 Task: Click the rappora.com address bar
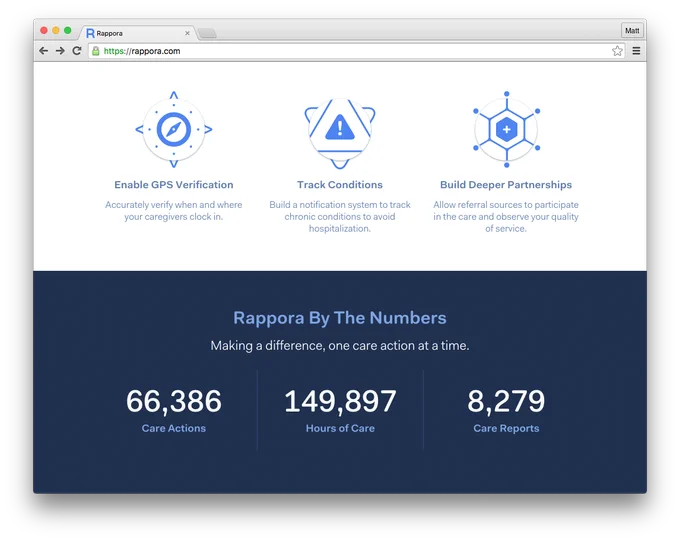(356, 51)
